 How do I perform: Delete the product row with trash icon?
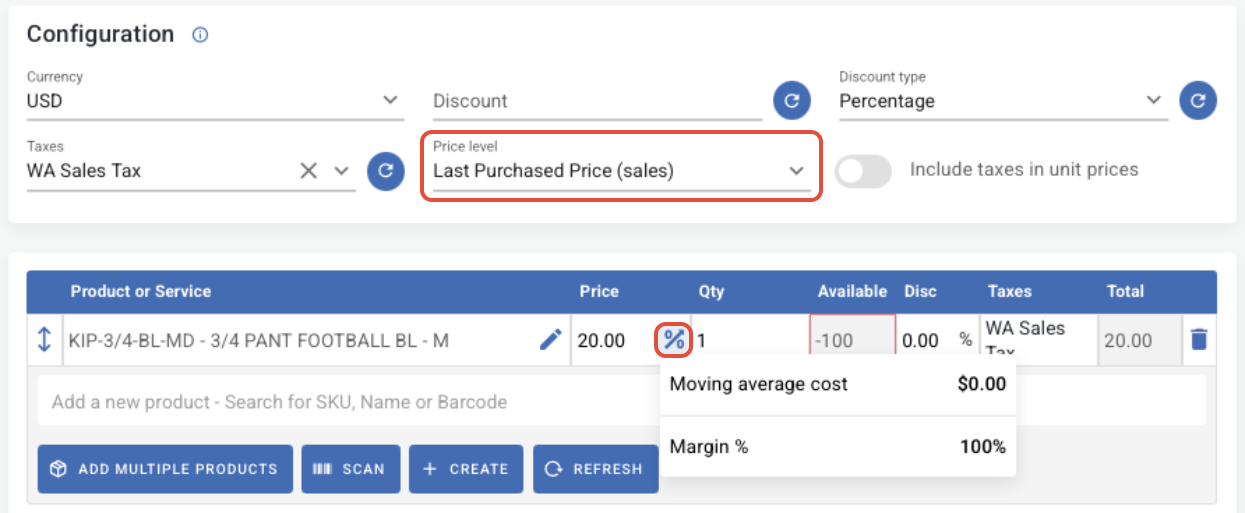(1199, 340)
